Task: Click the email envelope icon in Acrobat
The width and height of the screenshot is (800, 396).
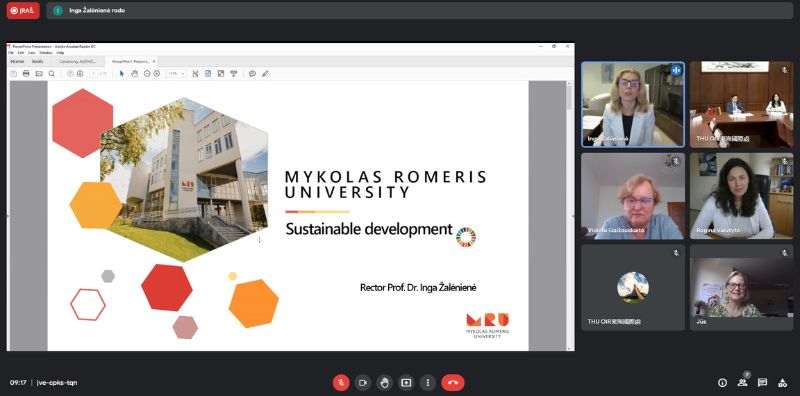Action: [39, 73]
